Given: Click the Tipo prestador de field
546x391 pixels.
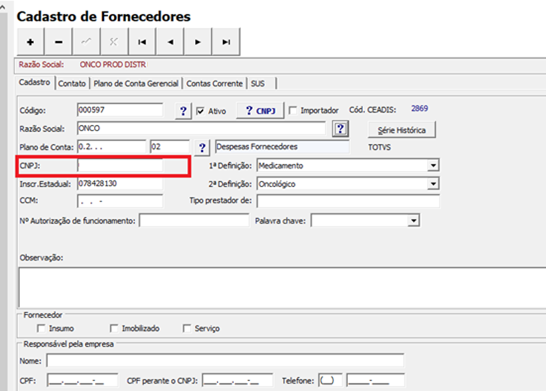Looking at the screenshot, I should [348, 201].
